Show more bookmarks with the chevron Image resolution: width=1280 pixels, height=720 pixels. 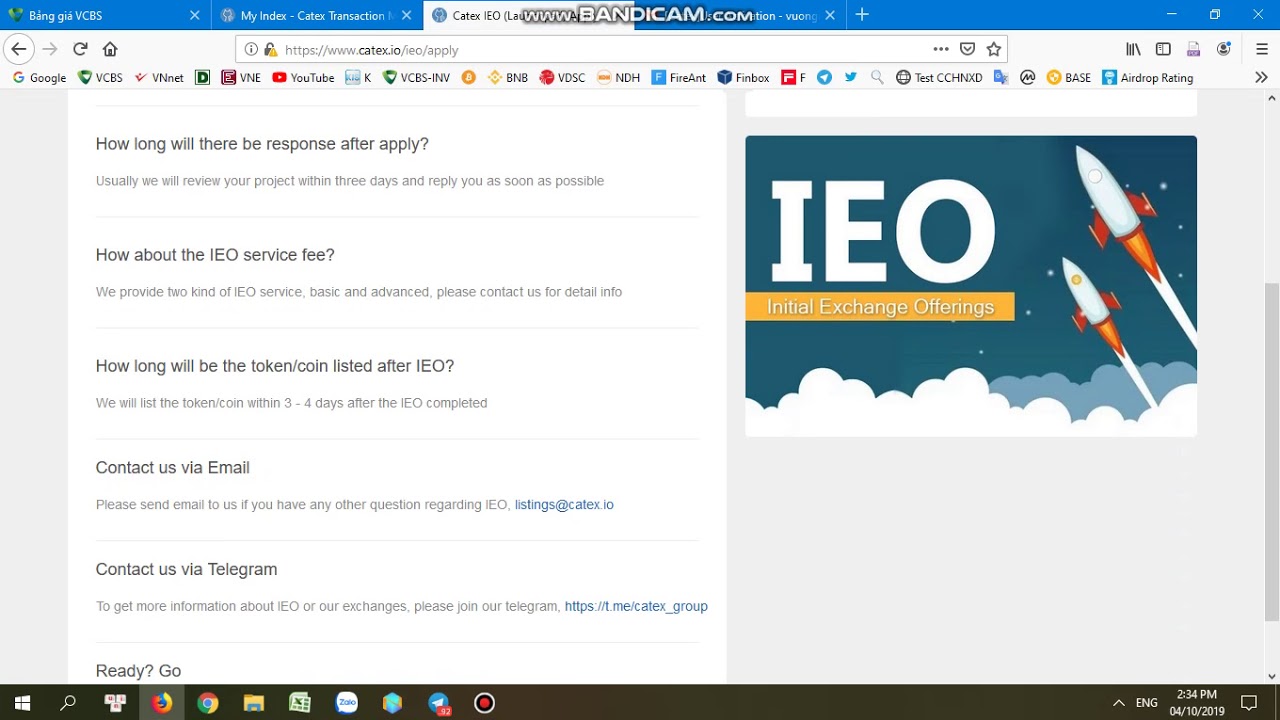1261,77
